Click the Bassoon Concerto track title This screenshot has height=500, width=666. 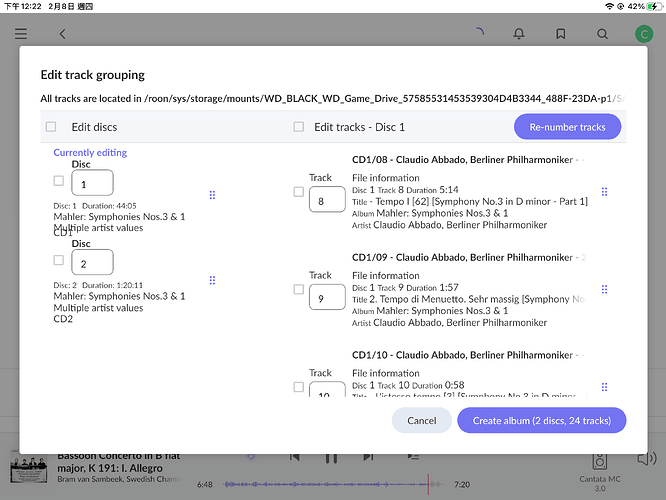click(x=119, y=462)
